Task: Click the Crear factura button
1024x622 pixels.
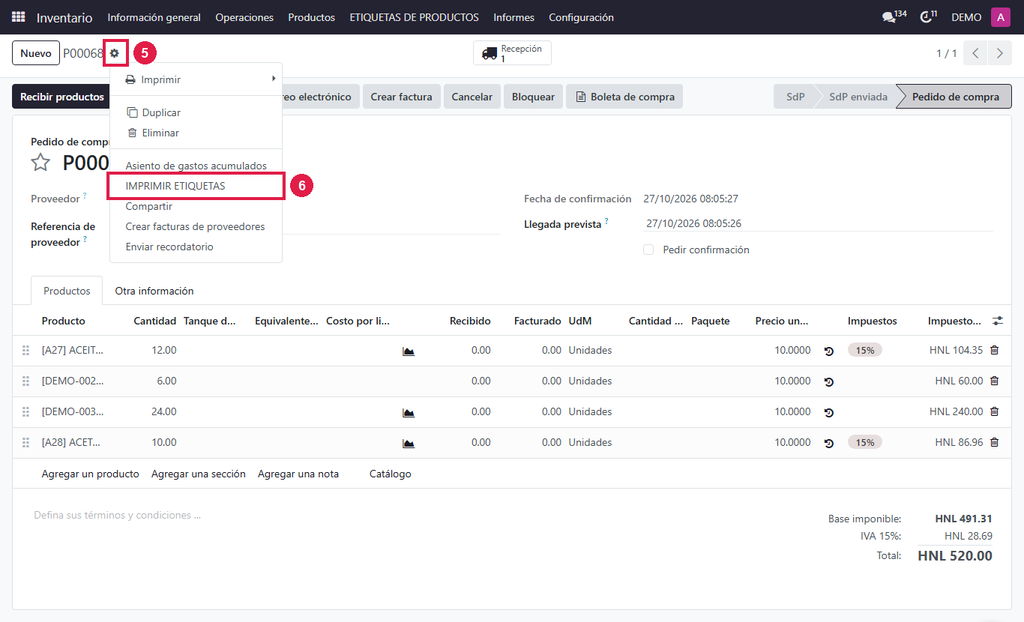Action: click(401, 97)
